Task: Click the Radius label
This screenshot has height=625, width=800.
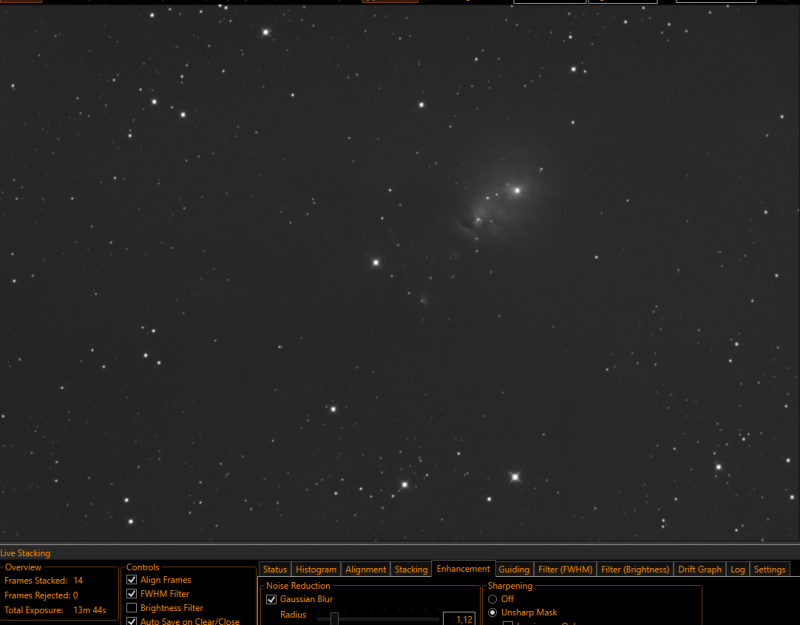Action: coord(293,615)
